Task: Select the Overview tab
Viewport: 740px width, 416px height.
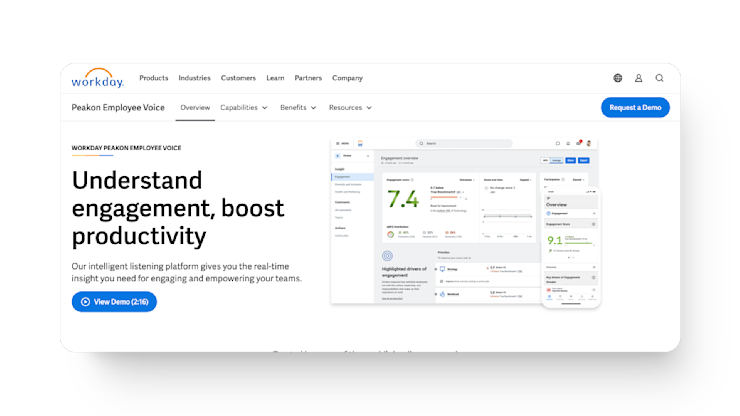Action: pyautogui.click(x=195, y=108)
